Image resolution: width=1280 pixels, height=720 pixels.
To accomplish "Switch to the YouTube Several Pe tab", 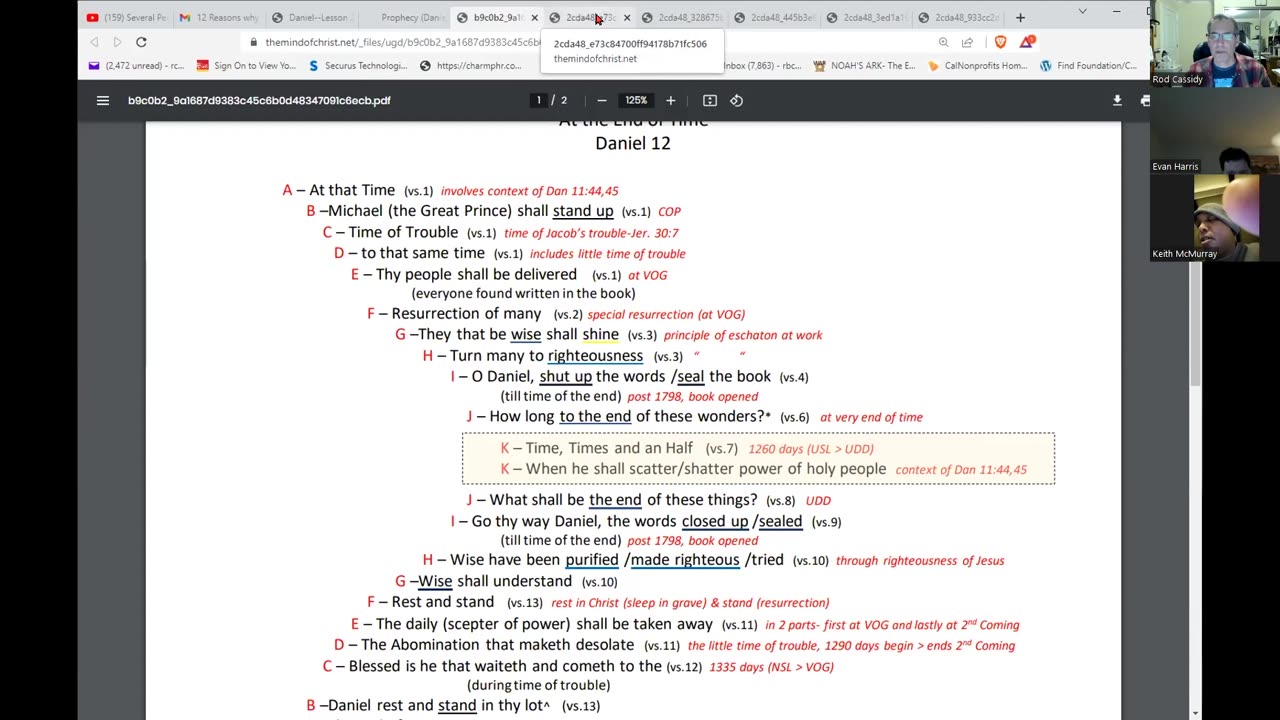I will pos(125,17).
